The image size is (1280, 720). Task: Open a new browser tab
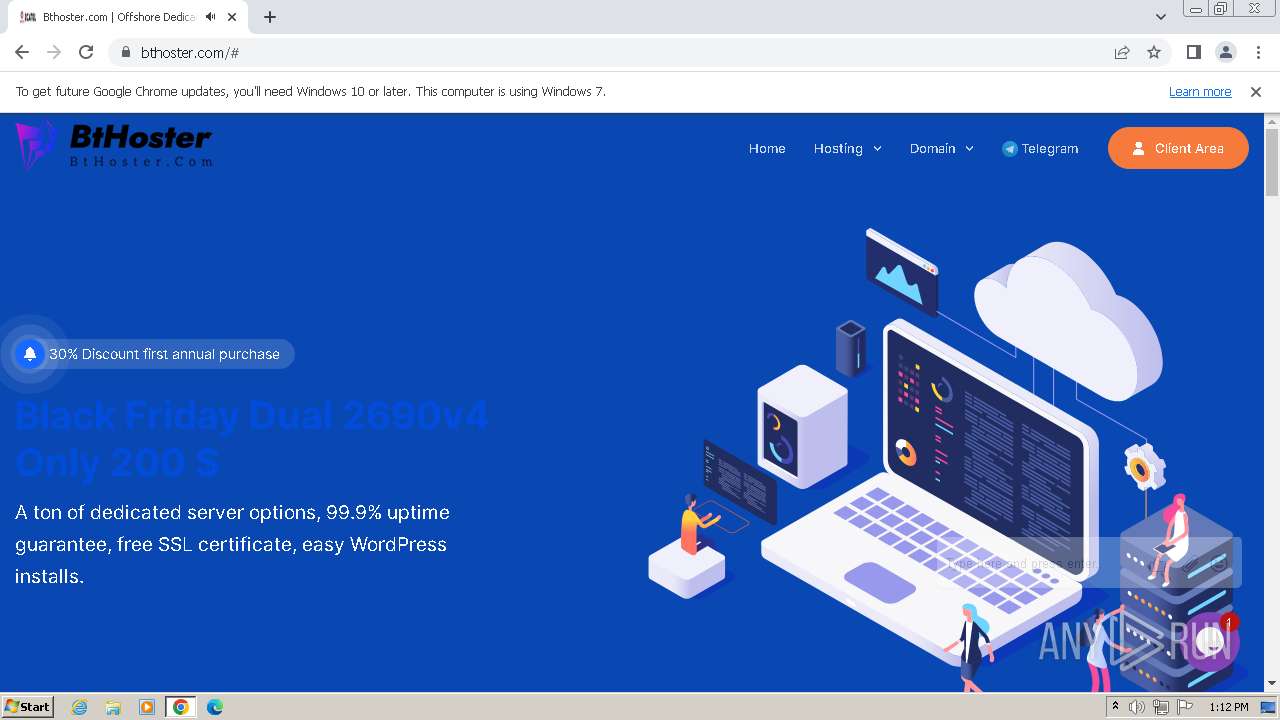coord(269,17)
